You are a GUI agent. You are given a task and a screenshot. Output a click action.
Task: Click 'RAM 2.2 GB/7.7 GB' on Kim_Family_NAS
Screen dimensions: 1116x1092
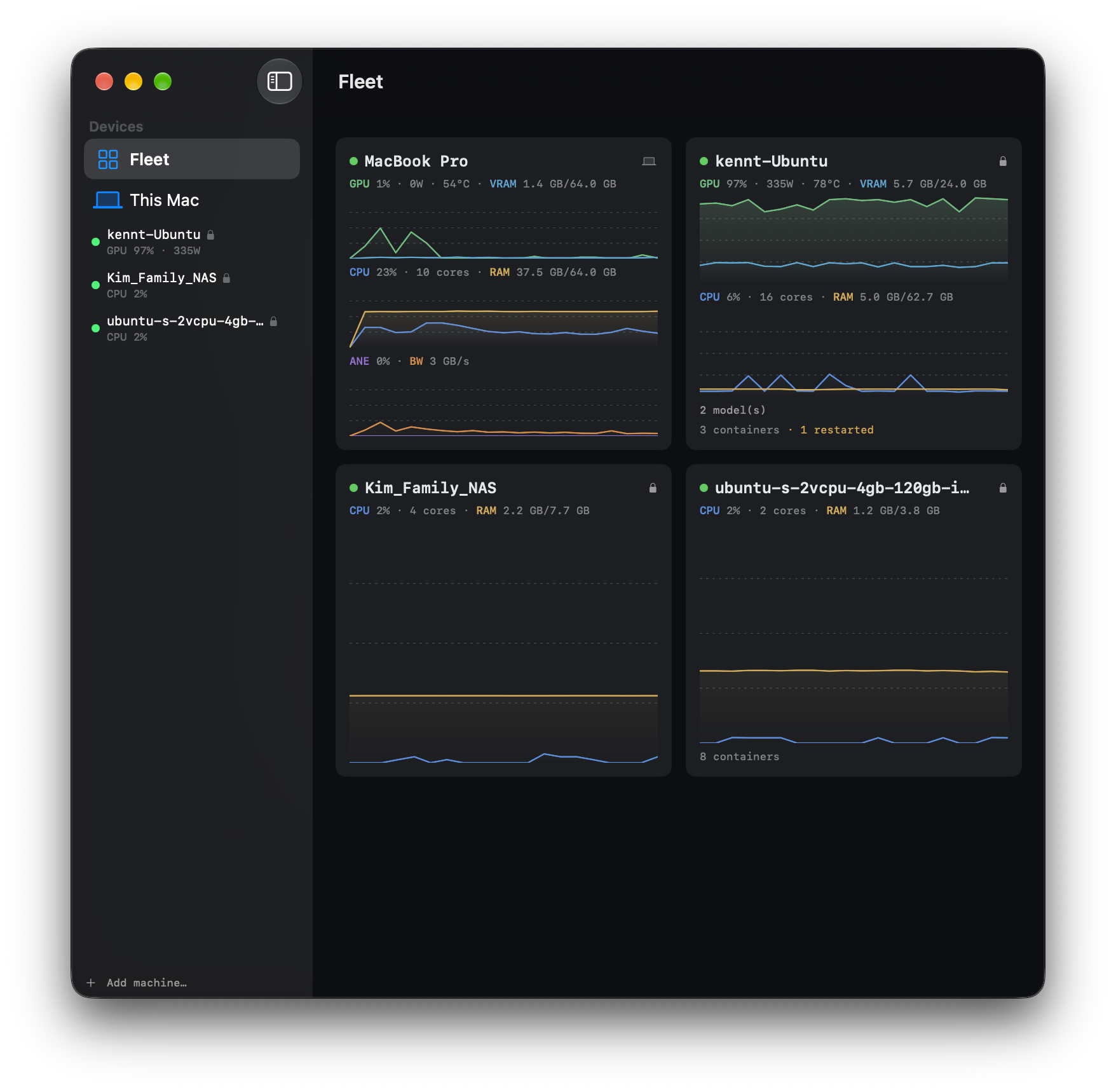click(x=533, y=511)
